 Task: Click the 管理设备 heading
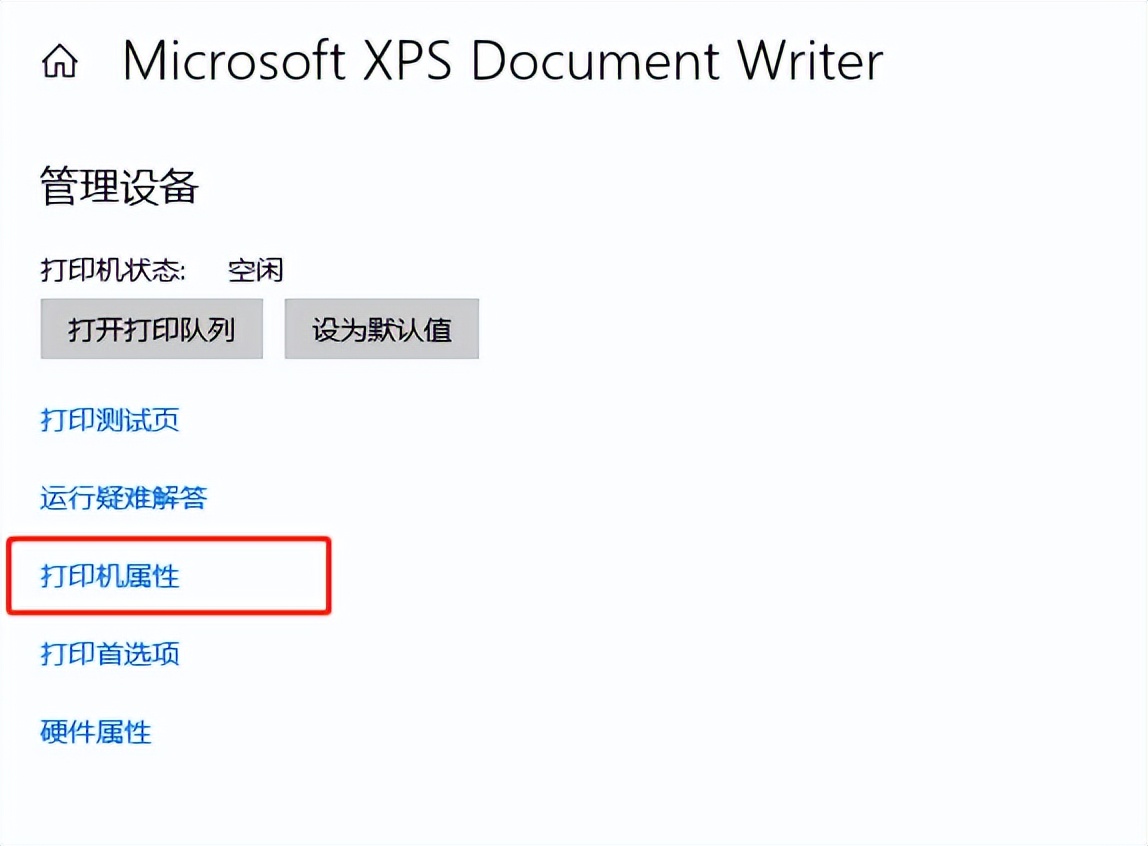tap(120, 187)
